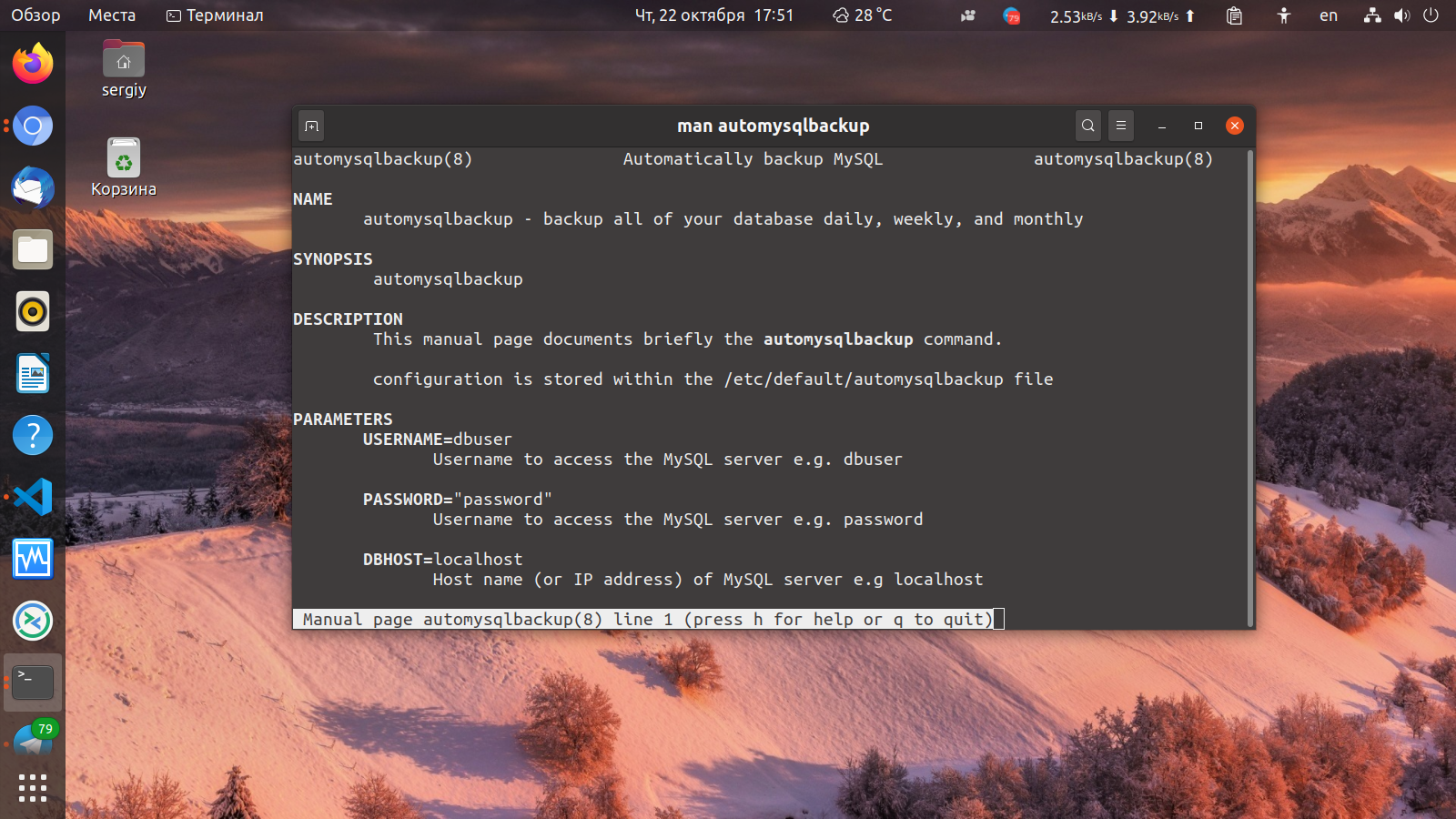This screenshot has width=1456, height=819.
Task: Open Remmina remote desktop icon
Action: pyautogui.click(x=33, y=621)
